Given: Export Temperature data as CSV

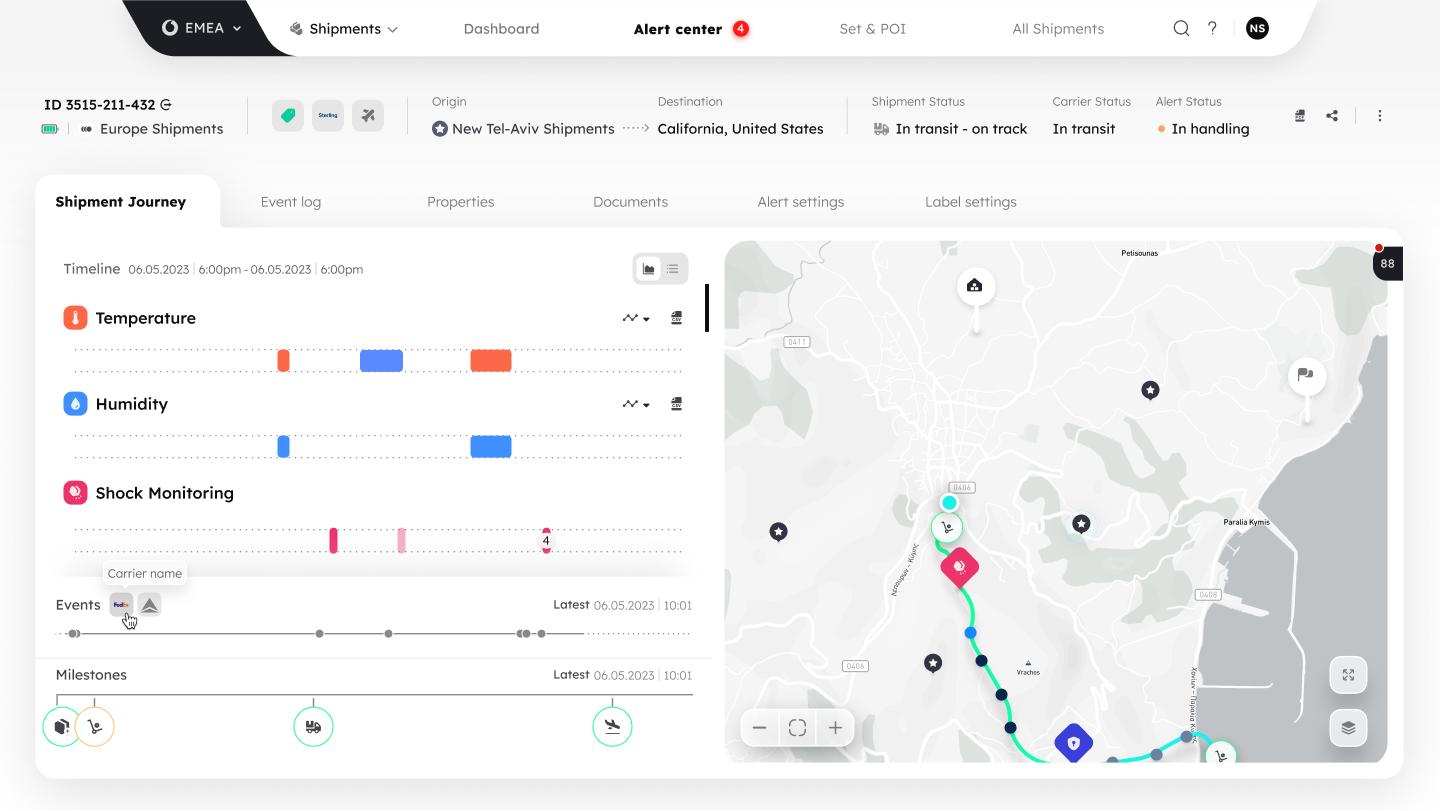Looking at the screenshot, I should tap(676, 318).
